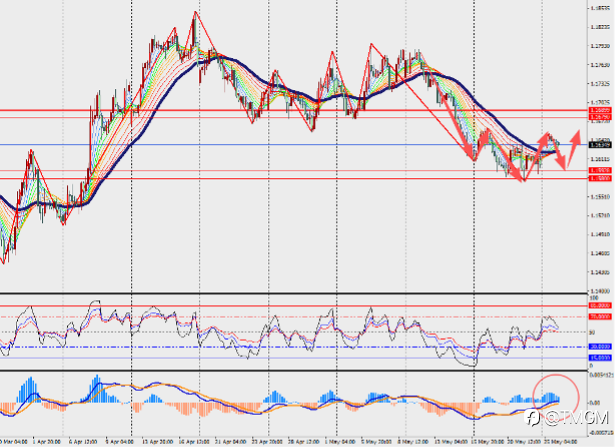Click the '1 Apr 20:00' date label on the time axis

click(x=46, y=442)
